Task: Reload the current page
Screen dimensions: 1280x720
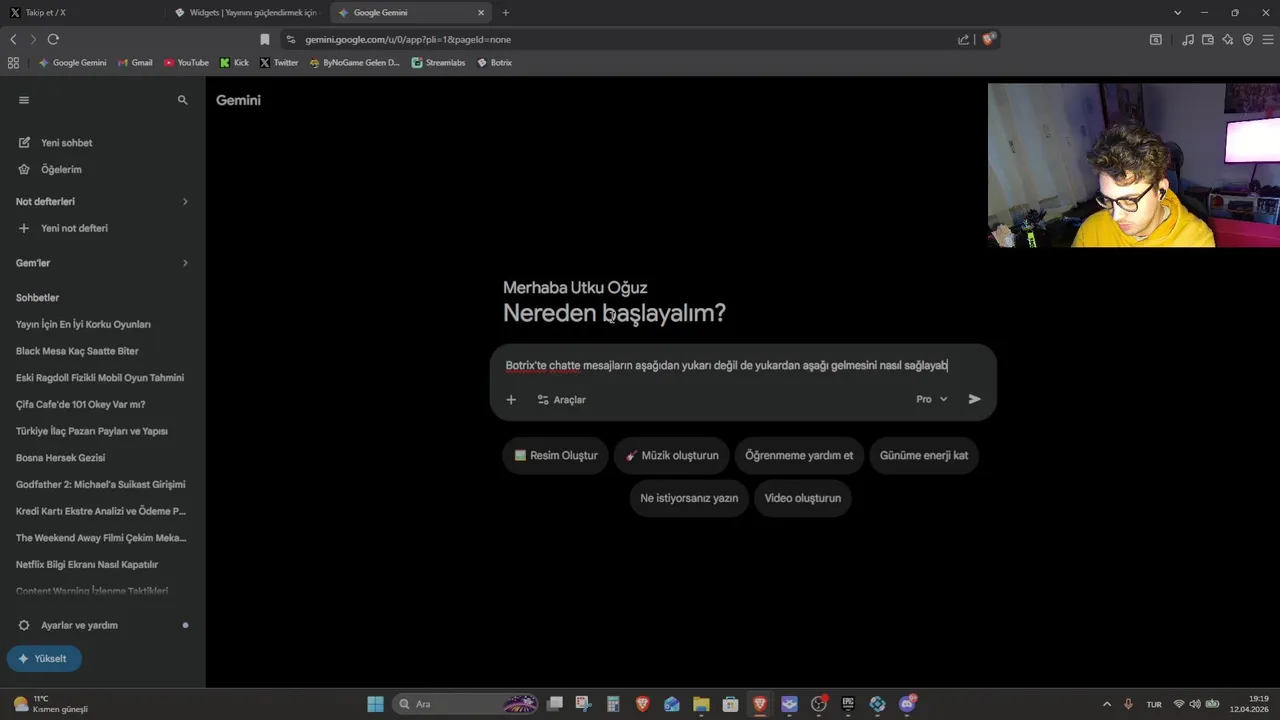Action: coord(53,39)
